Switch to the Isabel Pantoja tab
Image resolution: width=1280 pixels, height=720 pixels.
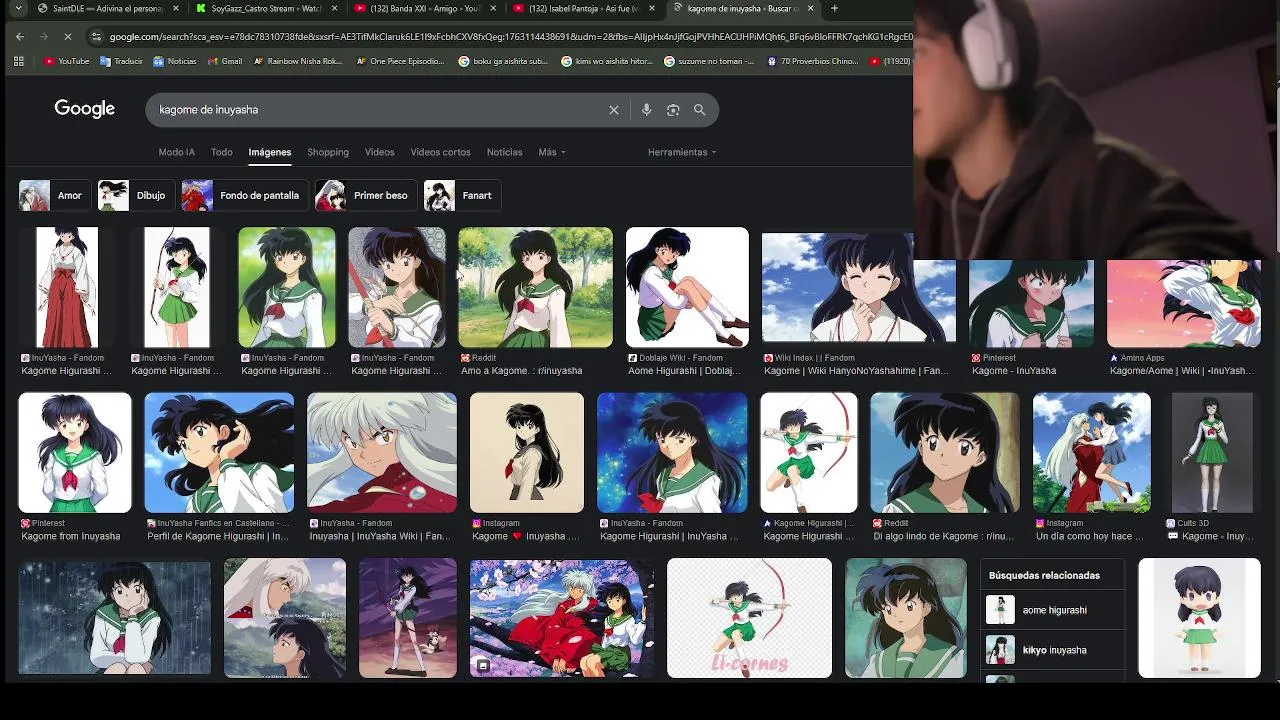tap(584, 8)
